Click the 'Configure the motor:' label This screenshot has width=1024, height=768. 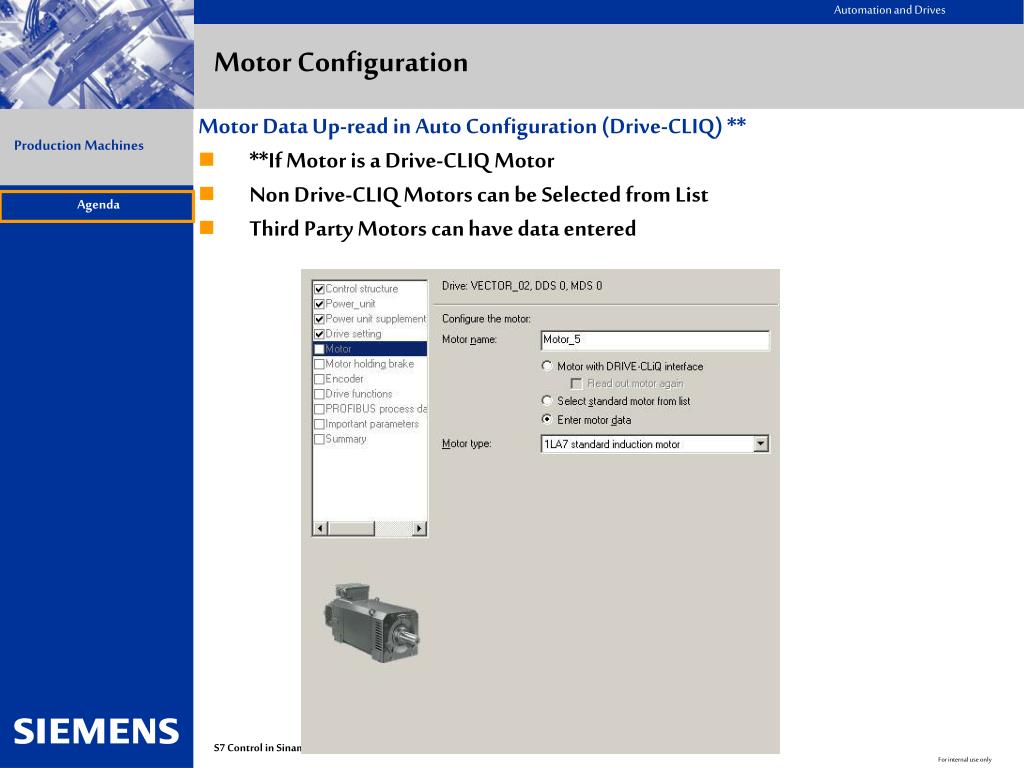[486, 319]
